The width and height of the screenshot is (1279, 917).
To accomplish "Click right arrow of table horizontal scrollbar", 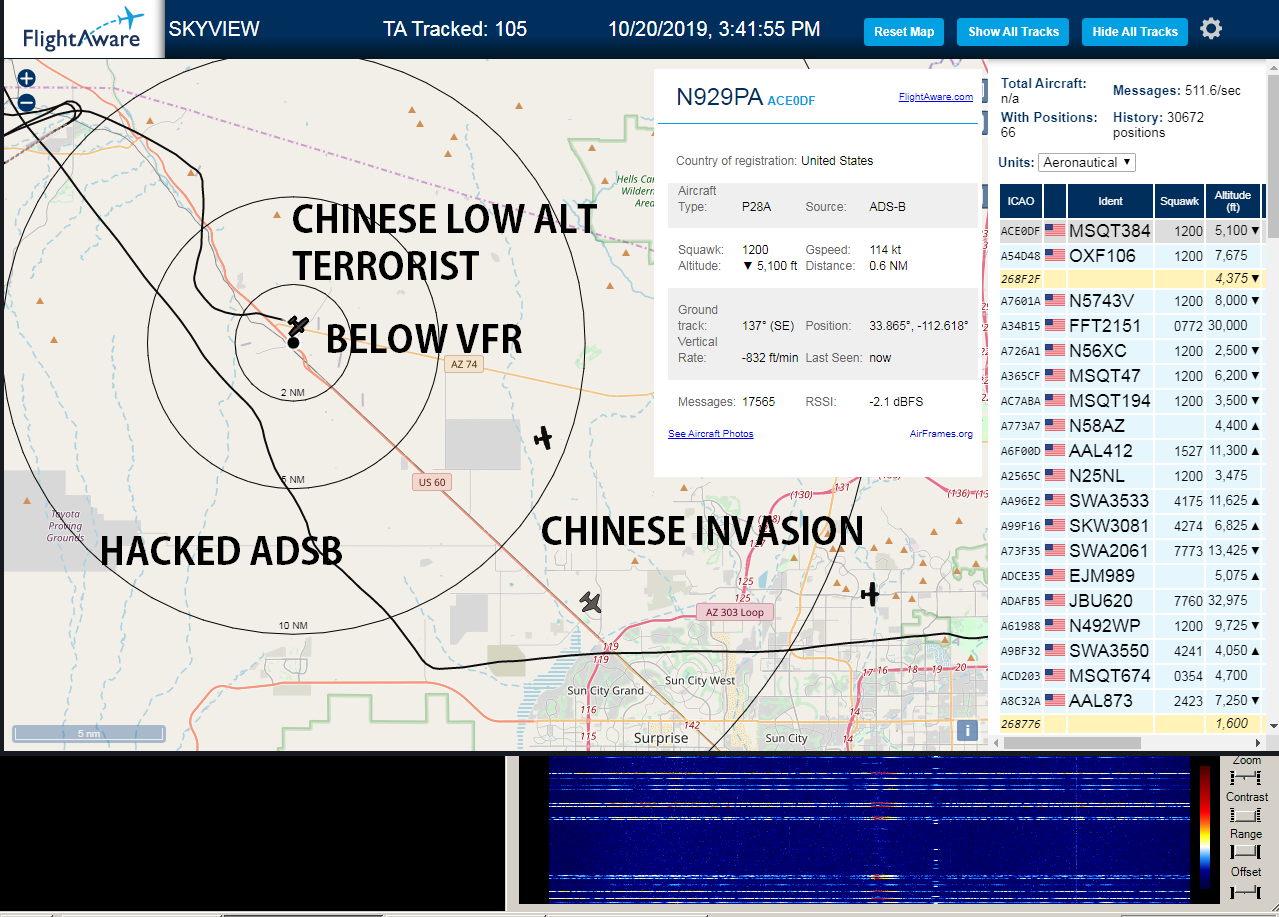I will (1258, 743).
